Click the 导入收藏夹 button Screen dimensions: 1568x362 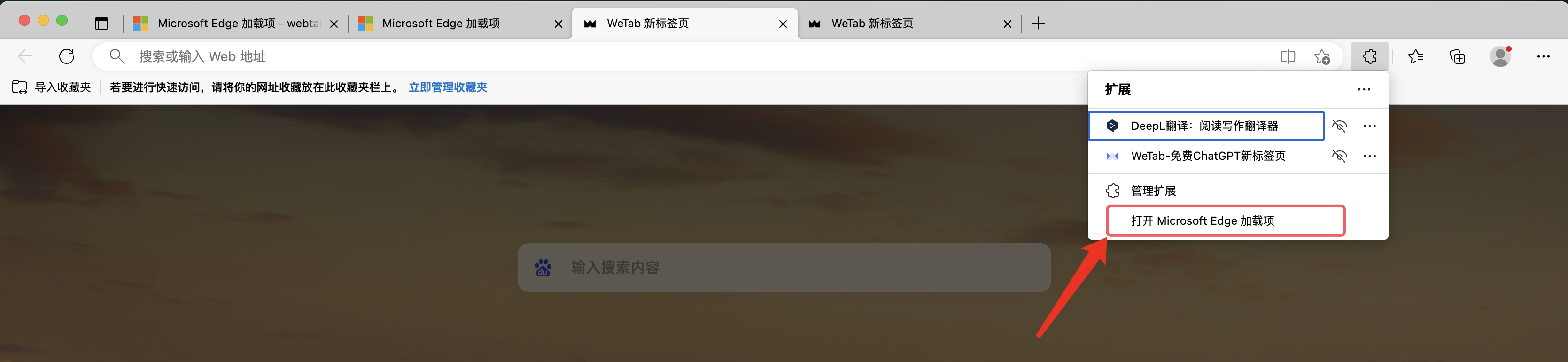pos(52,87)
